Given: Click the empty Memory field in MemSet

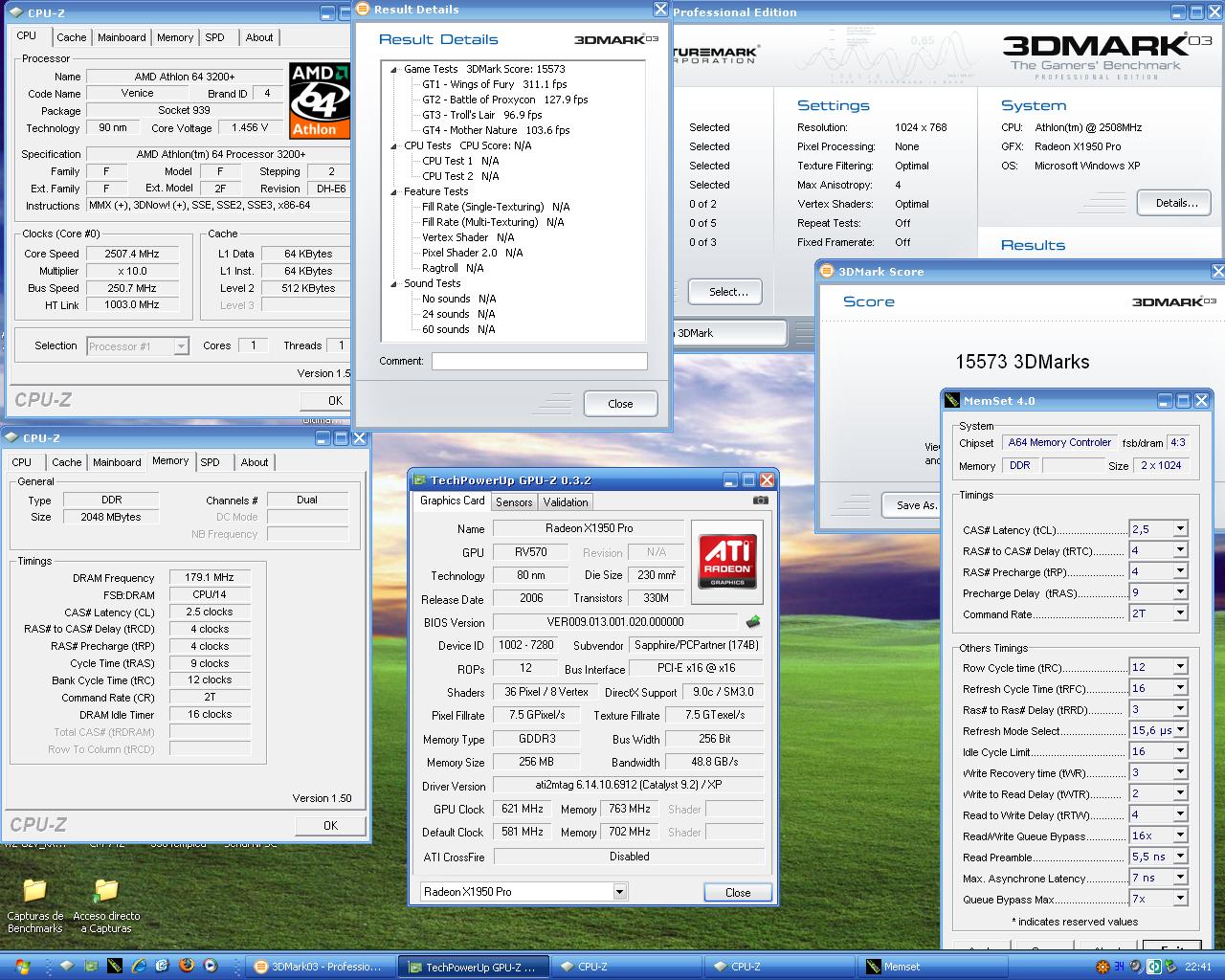Looking at the screenshot, I should click(1072, 465).
